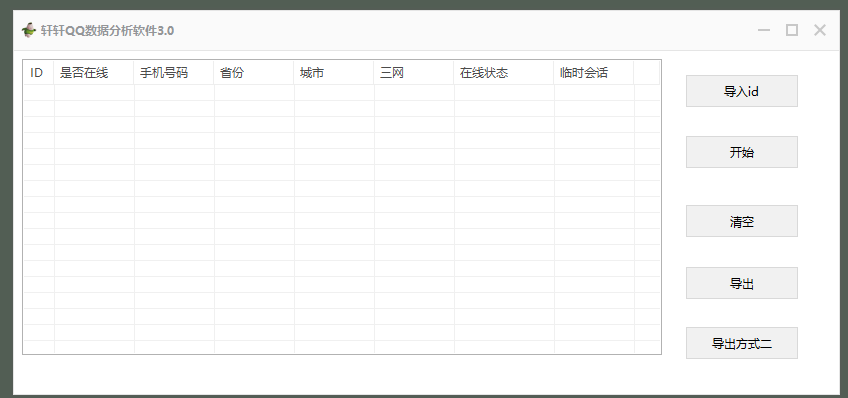Maximize the window
This screenshot has width=848, height=398.
(x=792, y=30)
